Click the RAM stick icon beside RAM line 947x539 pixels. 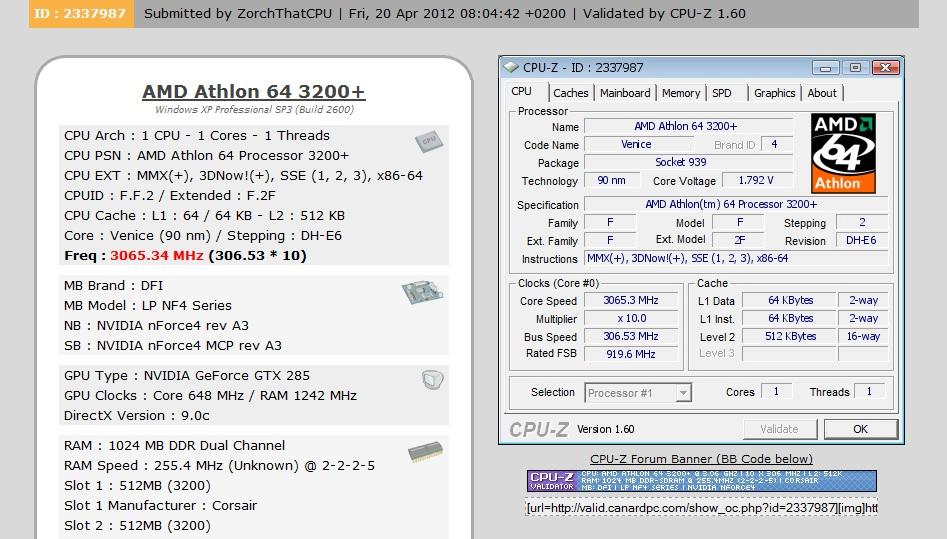coord(425,452)
